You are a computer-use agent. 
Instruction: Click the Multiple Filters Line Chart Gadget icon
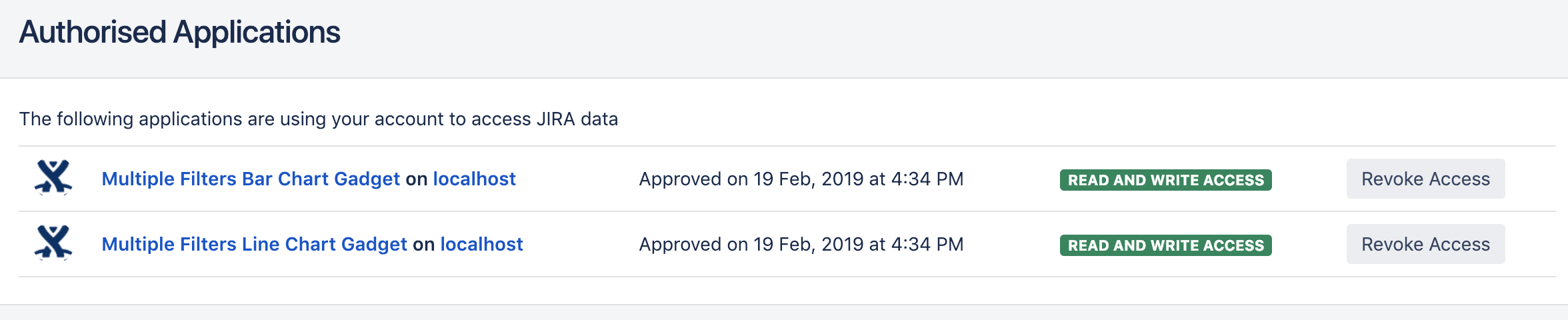click(x=53, y=243)
